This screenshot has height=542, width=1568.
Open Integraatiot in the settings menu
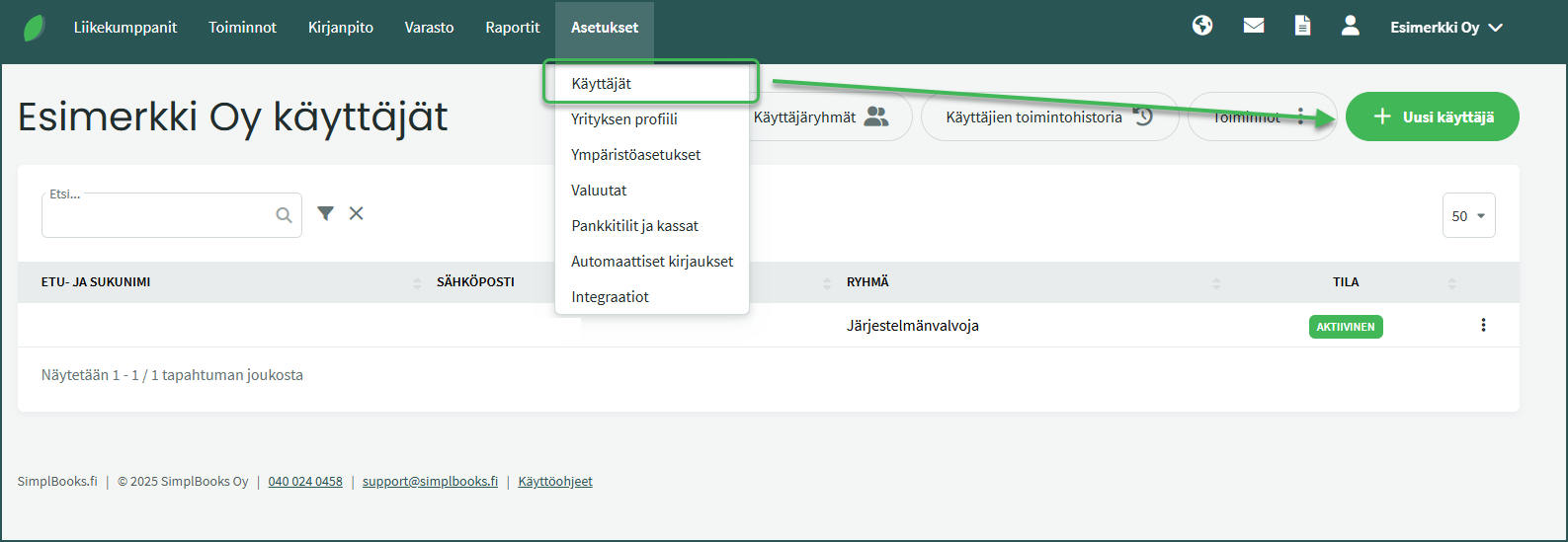pos(610,297)
